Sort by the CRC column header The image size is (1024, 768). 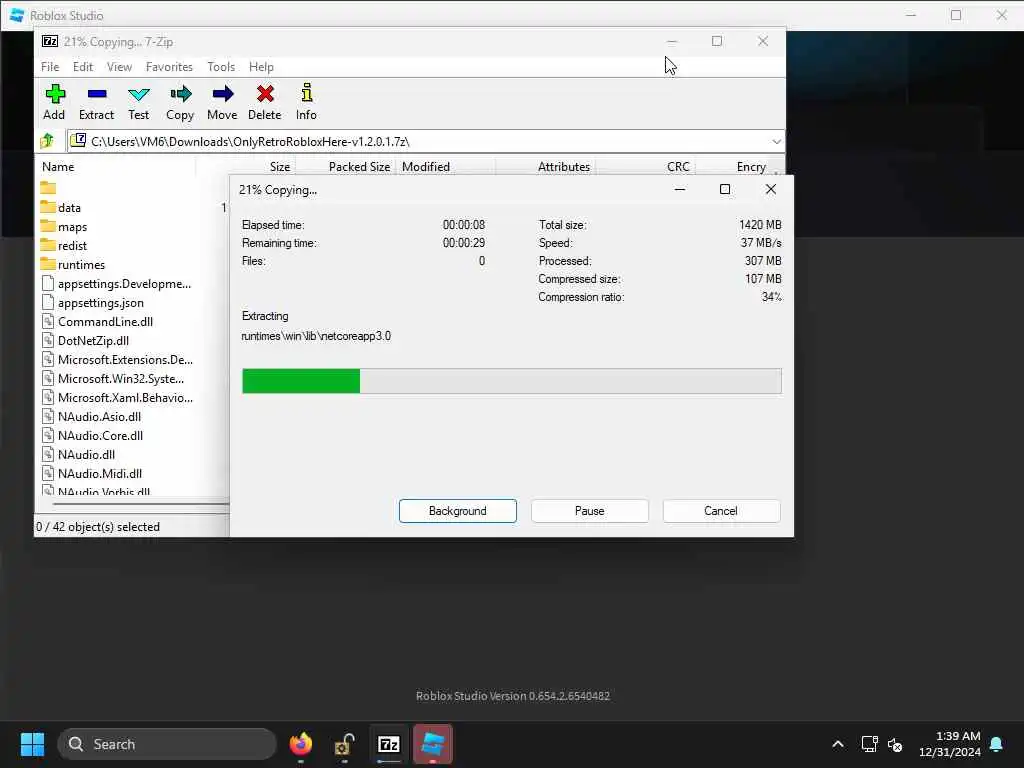(678, 167)
